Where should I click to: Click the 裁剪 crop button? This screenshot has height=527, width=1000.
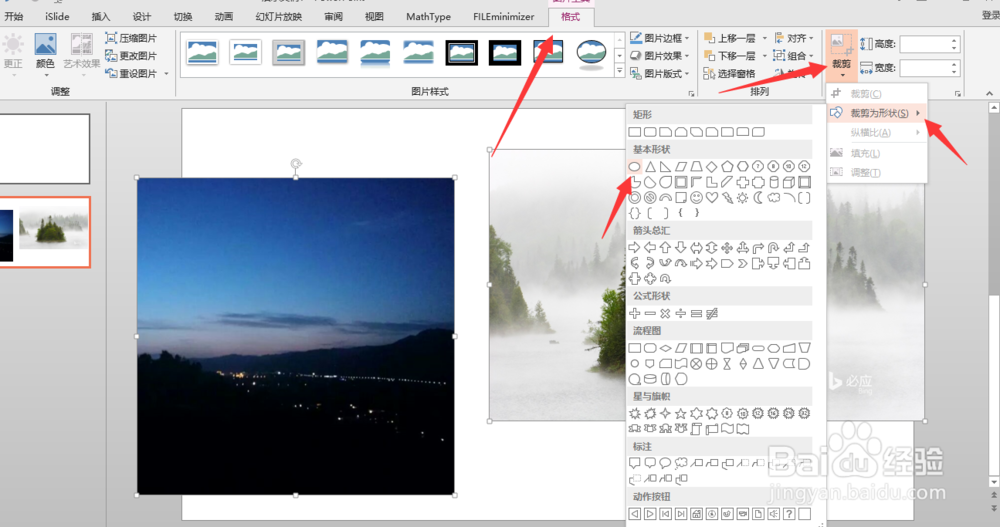[x=841, y=54]
